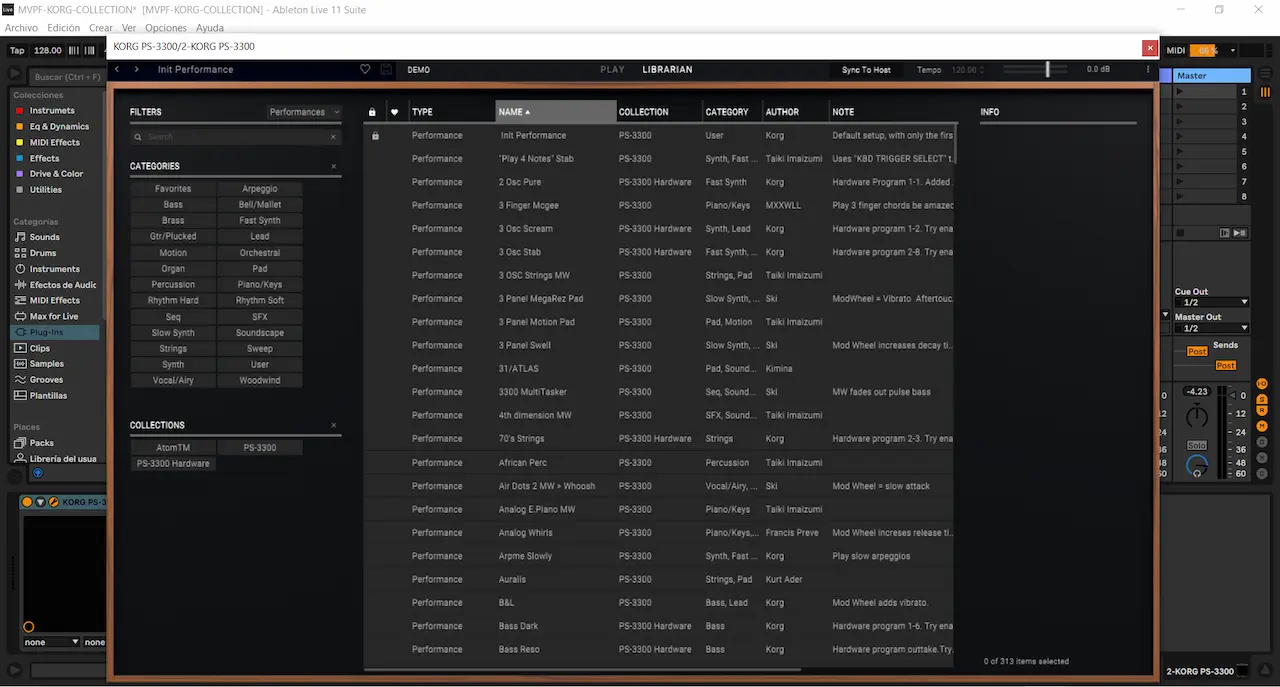Viewport: 1280px width, 687px height.
Task: Click the lock icon on Init Performance row
Action: click(x=375, y=136)
